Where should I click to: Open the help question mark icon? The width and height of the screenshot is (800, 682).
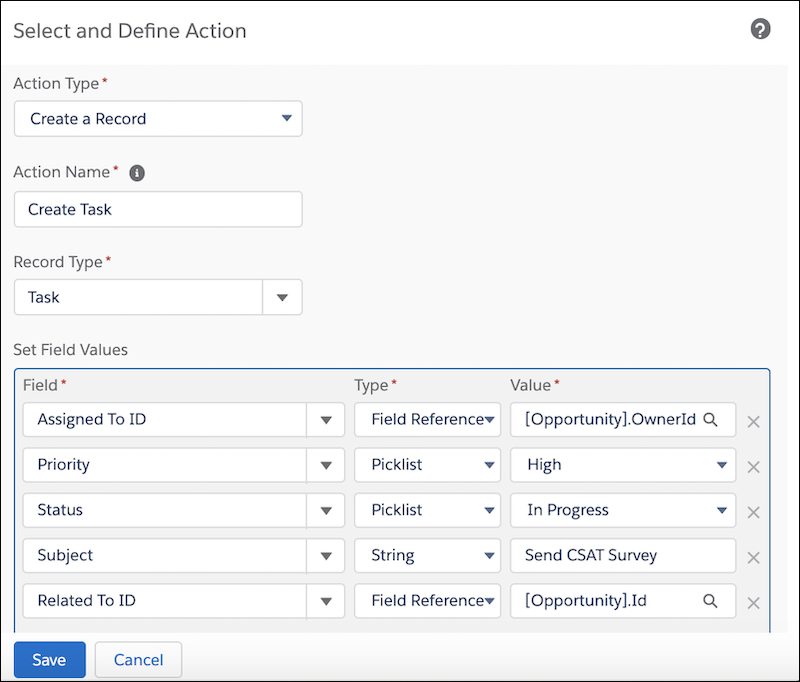pyautogui.click(x=760, y=29)
